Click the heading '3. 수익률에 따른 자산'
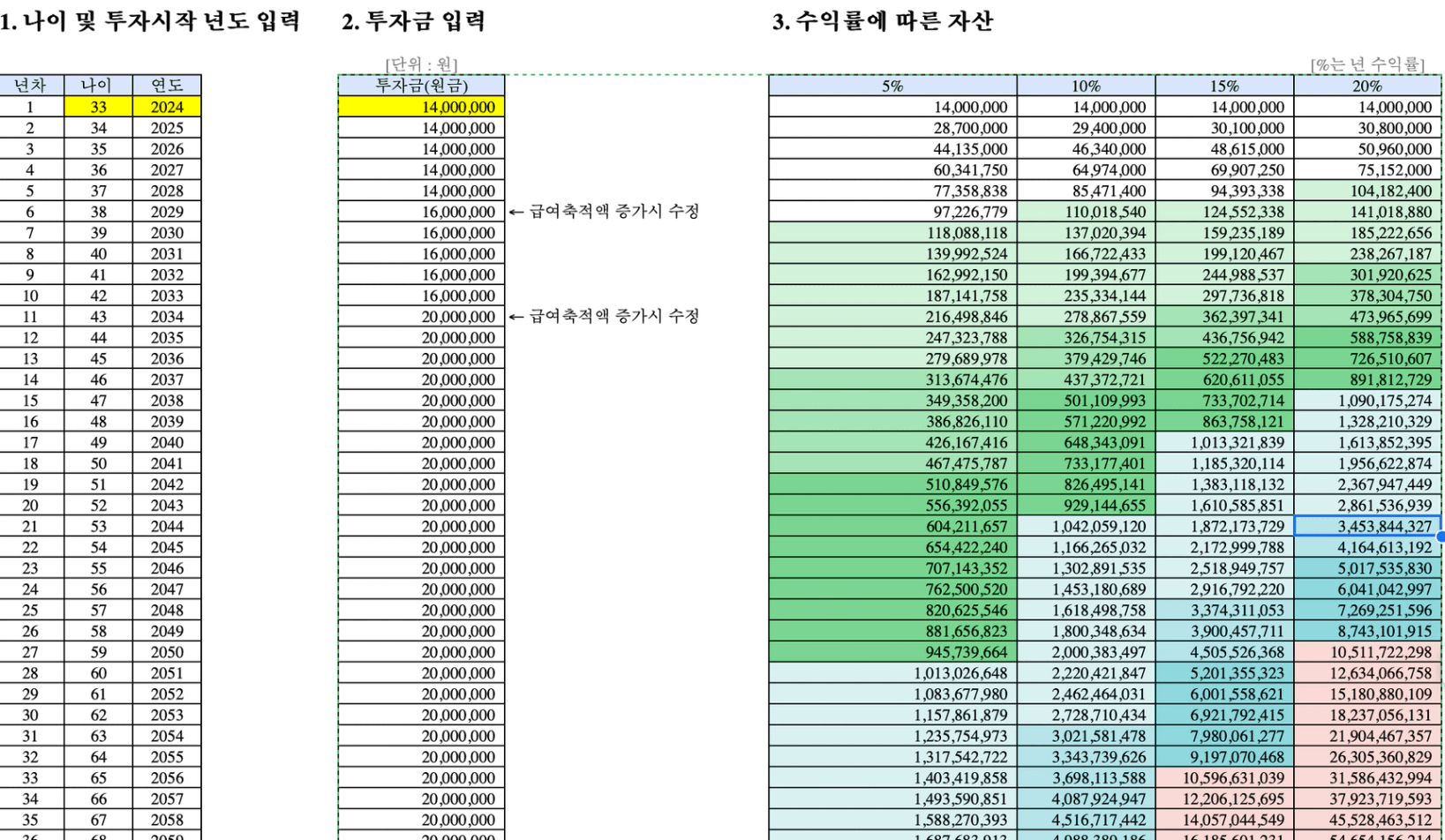This screenshot has height=840, width=1445. 883,21
